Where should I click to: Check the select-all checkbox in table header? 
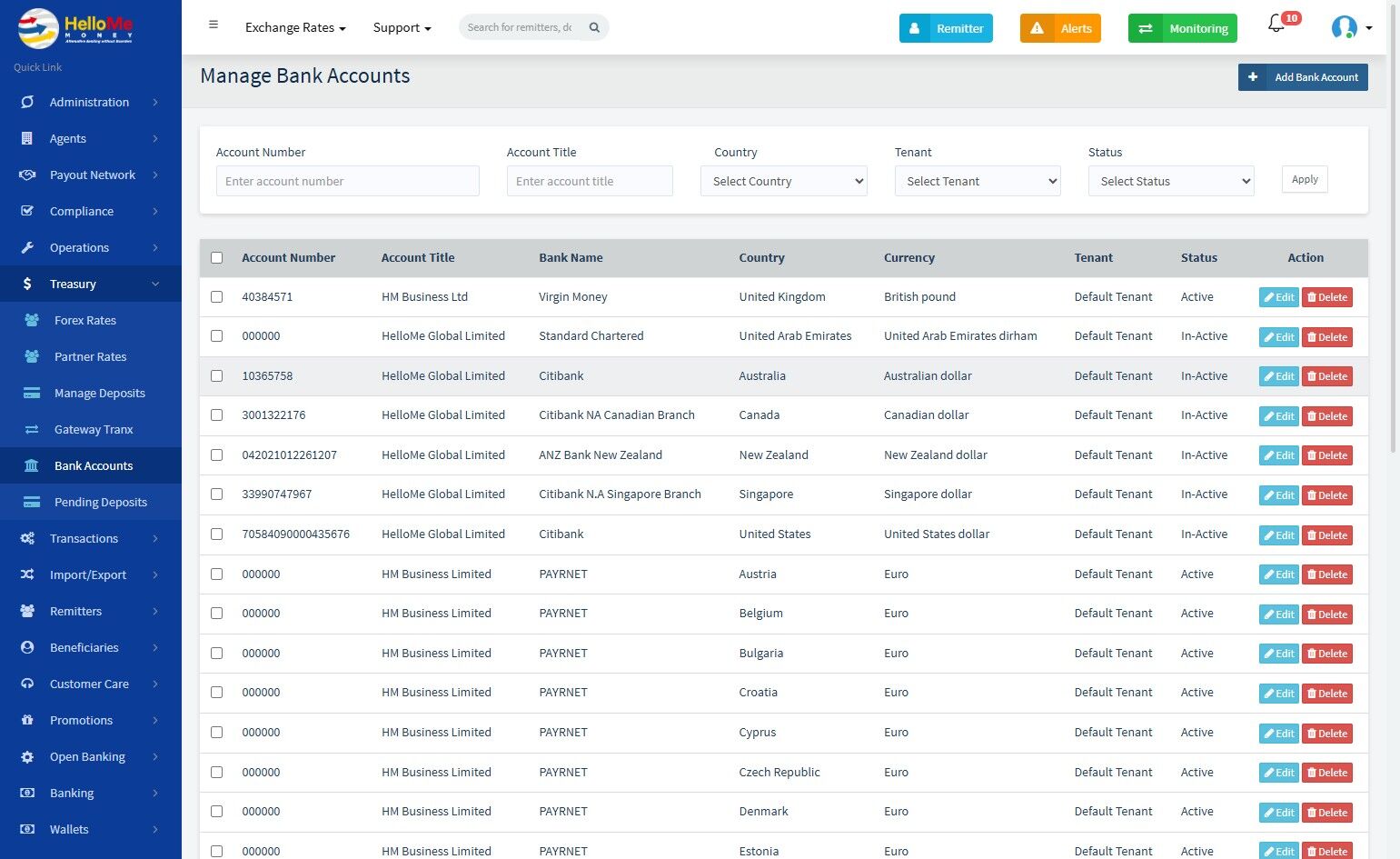click(x=216, y=258)
